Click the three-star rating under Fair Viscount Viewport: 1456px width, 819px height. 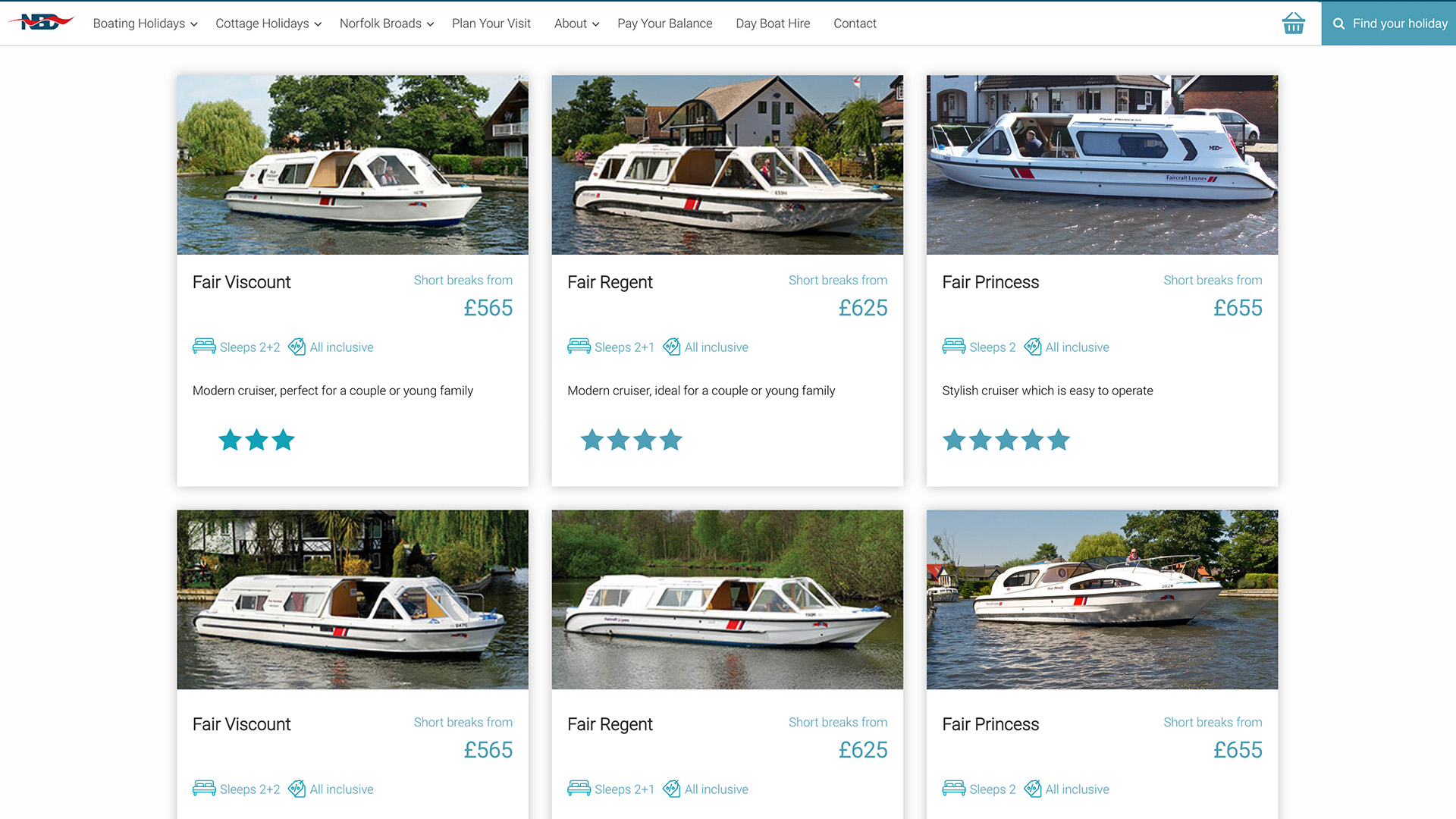coord(256,440)
